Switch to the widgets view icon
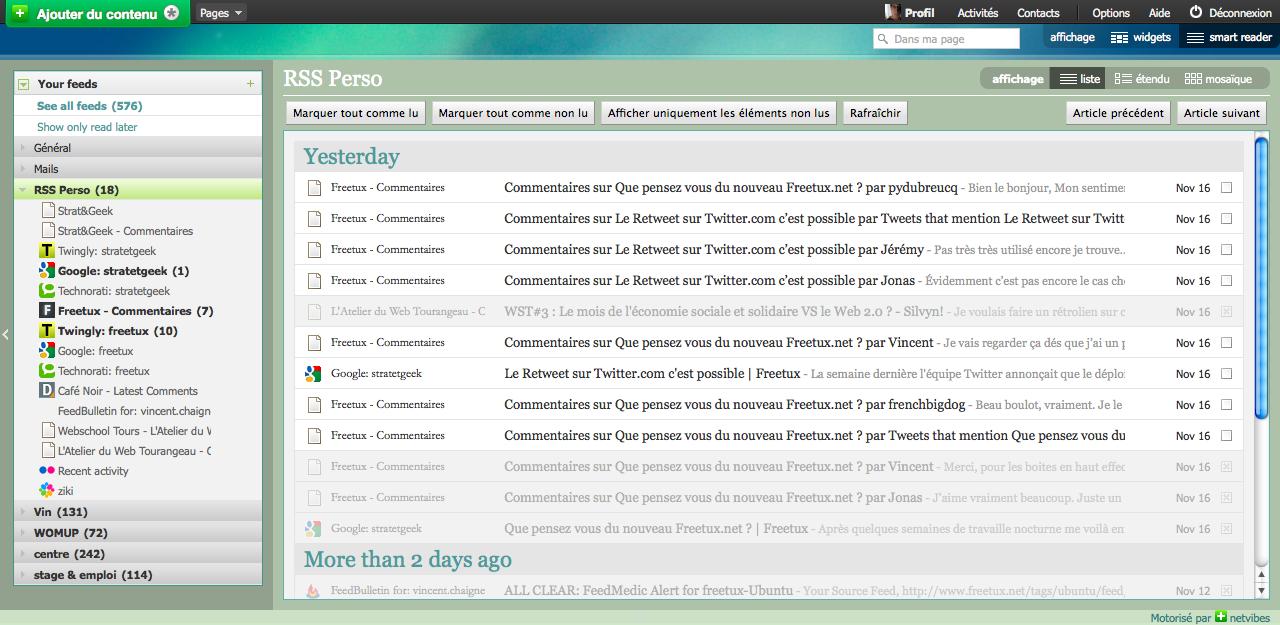The width and height of the screenshot is (1280, 625). [1119, 38]
